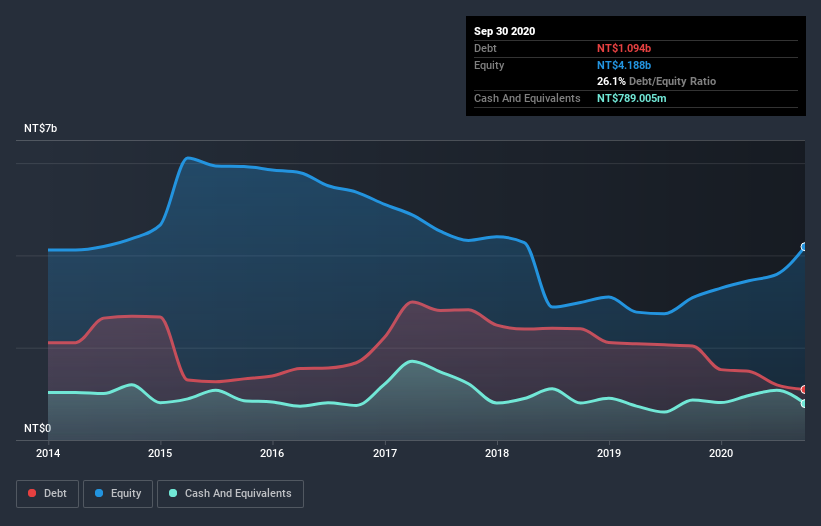Select the 2020 axis label
821x526 pixels.
click(721, 453)
